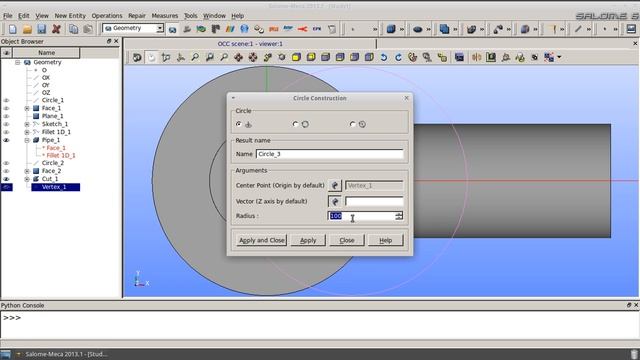Expand the Face_1 tree node under Geometry
This screenshot has height=360, width=640.
27,108
